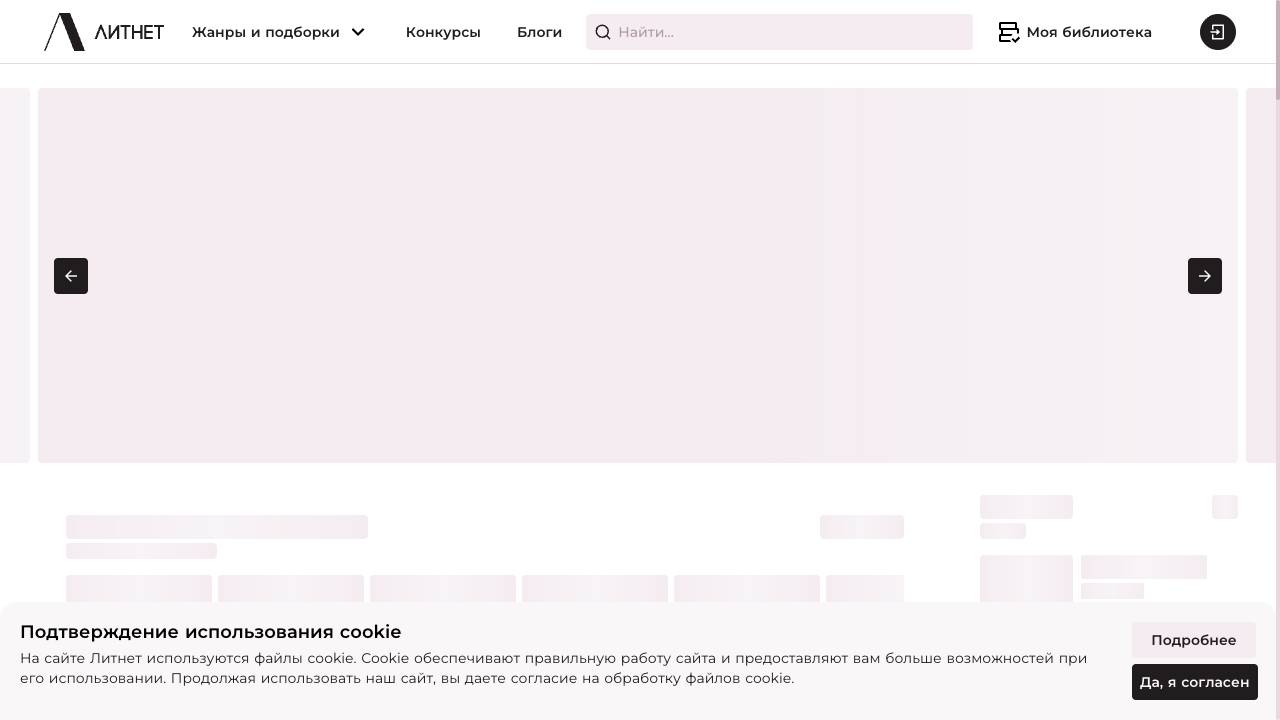Viewport: 1280px width, 720px height.
Task: Accept cookies with Да, я согласен
Action: 1195,682
